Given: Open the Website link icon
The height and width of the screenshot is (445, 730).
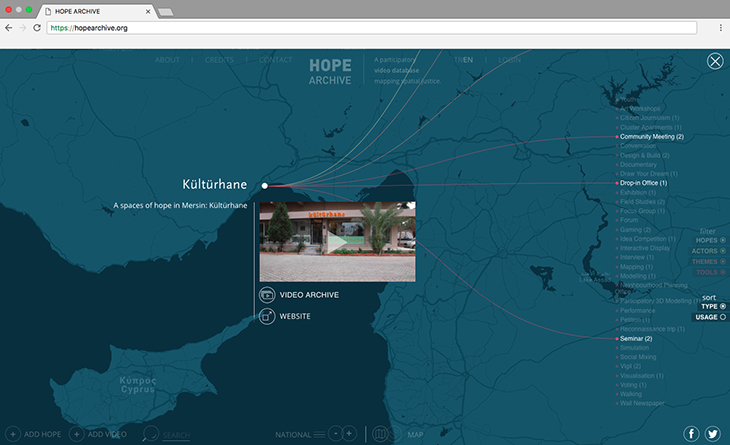Looking at the screenshot, I should (x=267, y=317).
